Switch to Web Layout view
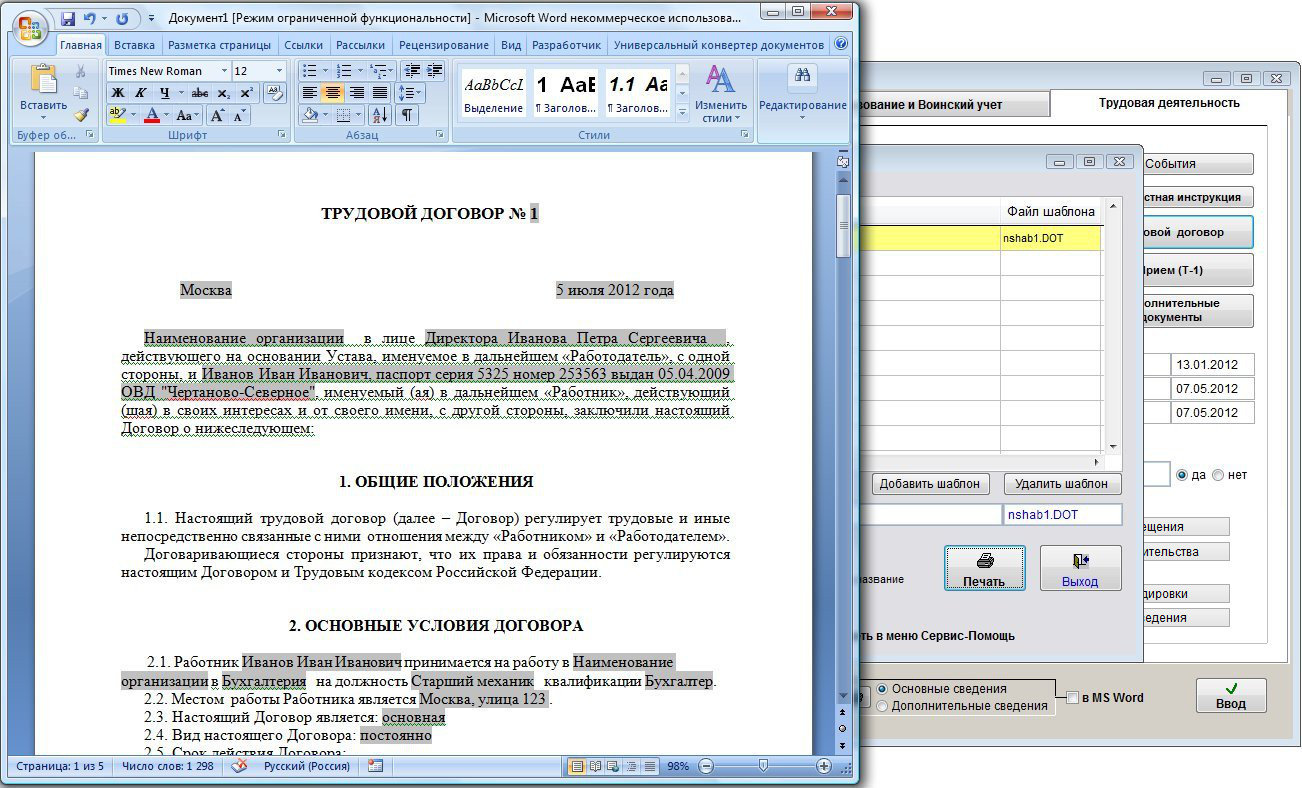The height and width of the screenshot is (788, 1302). point(614,766)
